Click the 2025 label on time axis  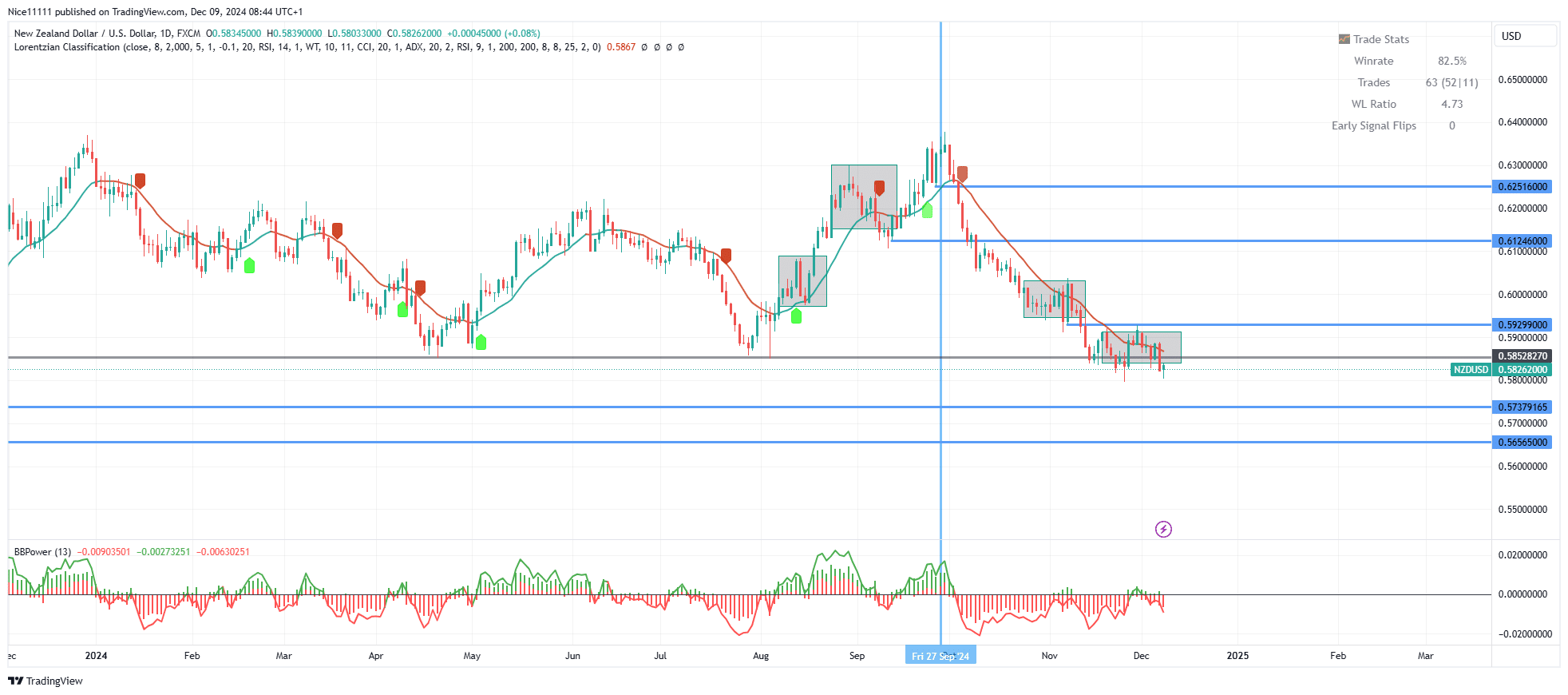click(1237, 656)
